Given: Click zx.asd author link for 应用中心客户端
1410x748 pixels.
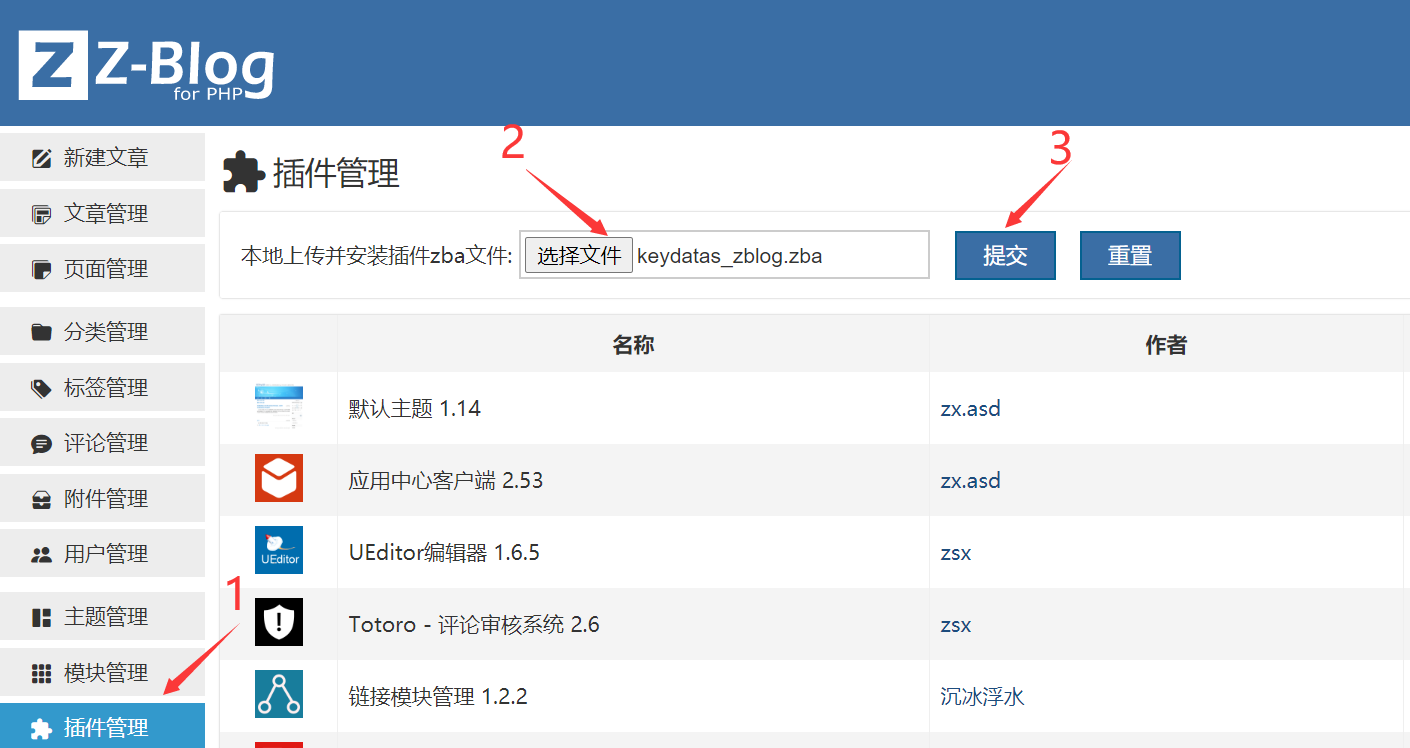Looking at the screenshot, I should [x=970, y=480].
